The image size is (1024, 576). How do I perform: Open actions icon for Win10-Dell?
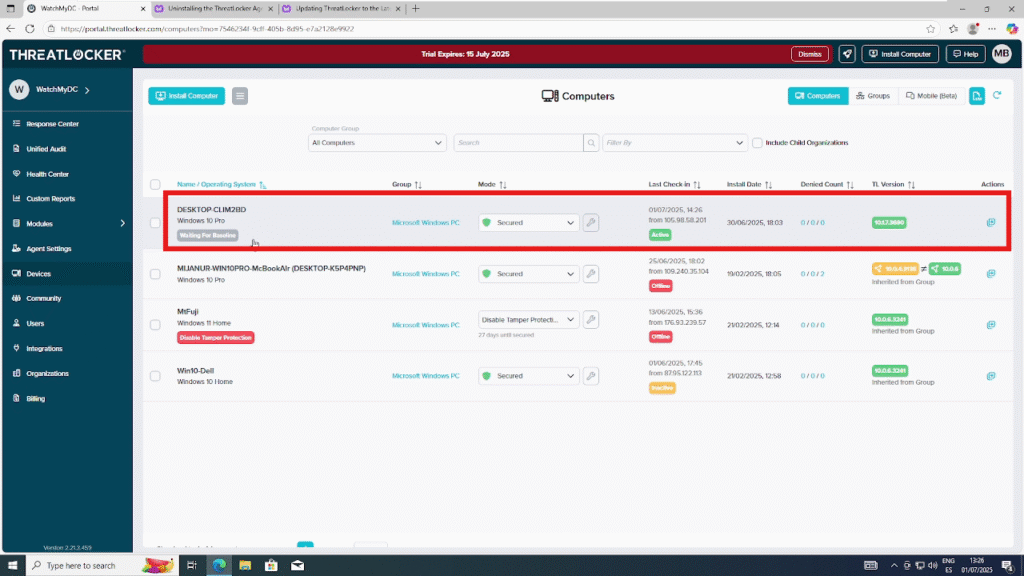pyautogui.click(x=991, y=376)
